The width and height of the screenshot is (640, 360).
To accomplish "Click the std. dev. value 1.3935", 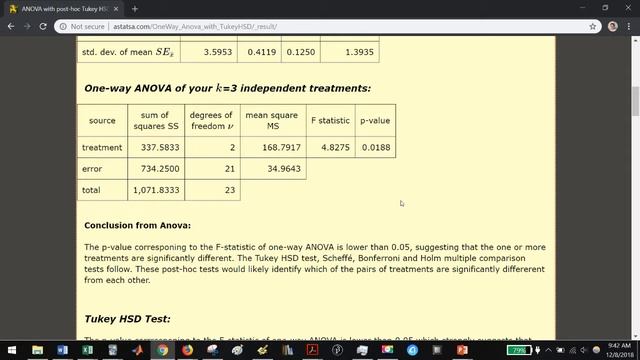I will point(359,52).
